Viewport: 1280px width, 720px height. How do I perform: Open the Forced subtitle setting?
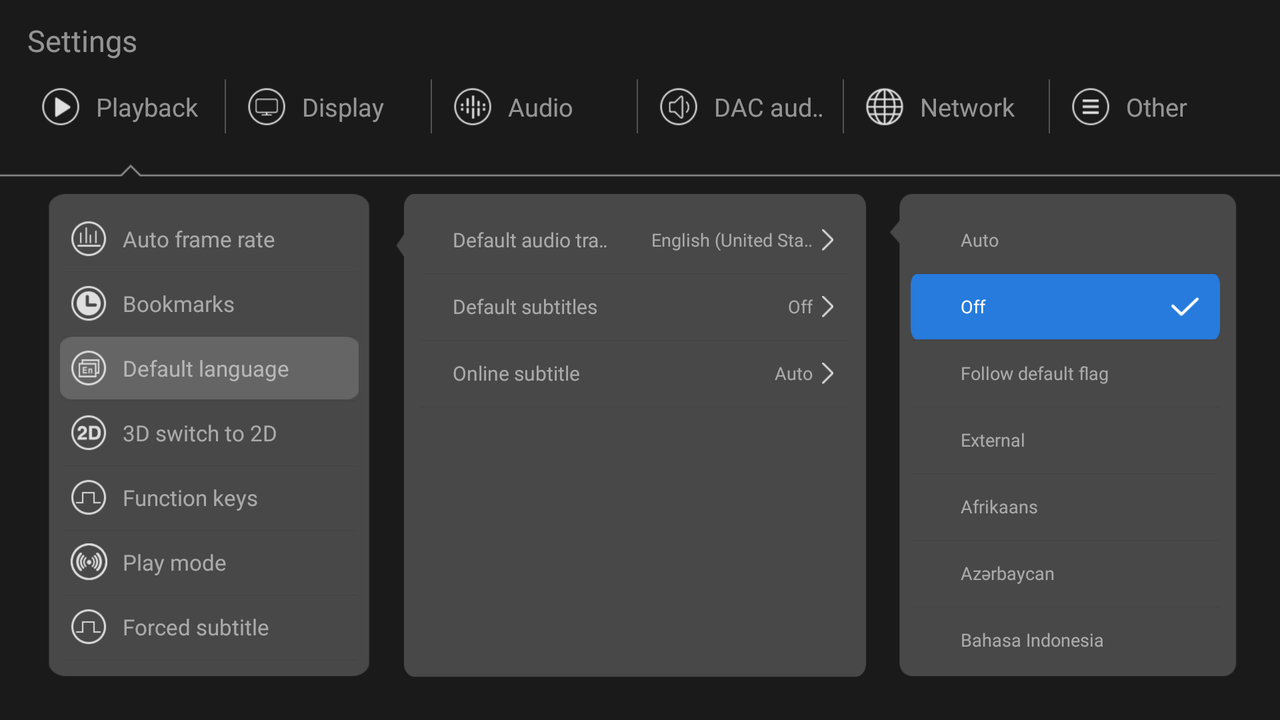(209, 628)
